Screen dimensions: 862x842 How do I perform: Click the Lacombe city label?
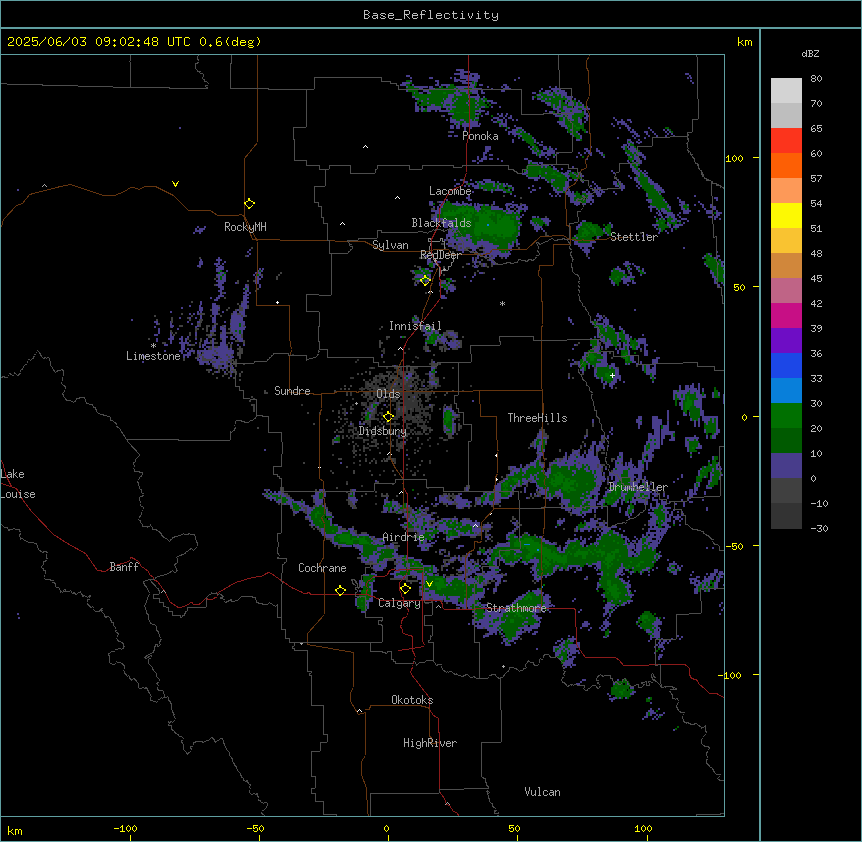click(450, 191)
